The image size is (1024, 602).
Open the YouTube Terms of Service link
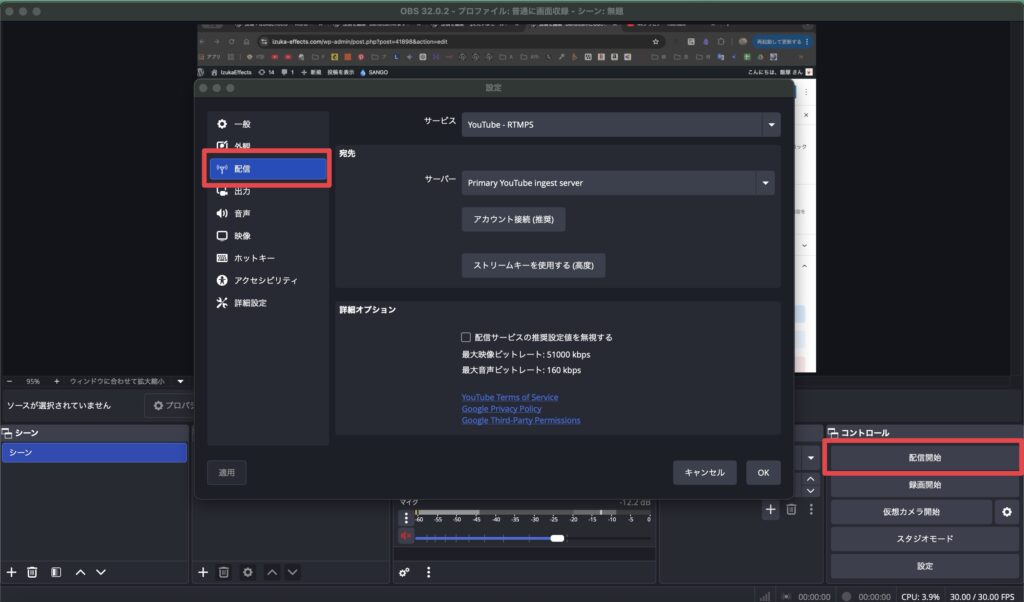coord(509,397)
